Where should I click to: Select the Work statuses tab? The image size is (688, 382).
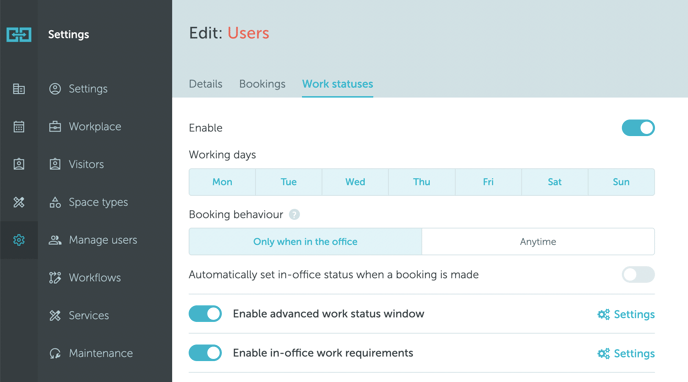tap(337, 84)
